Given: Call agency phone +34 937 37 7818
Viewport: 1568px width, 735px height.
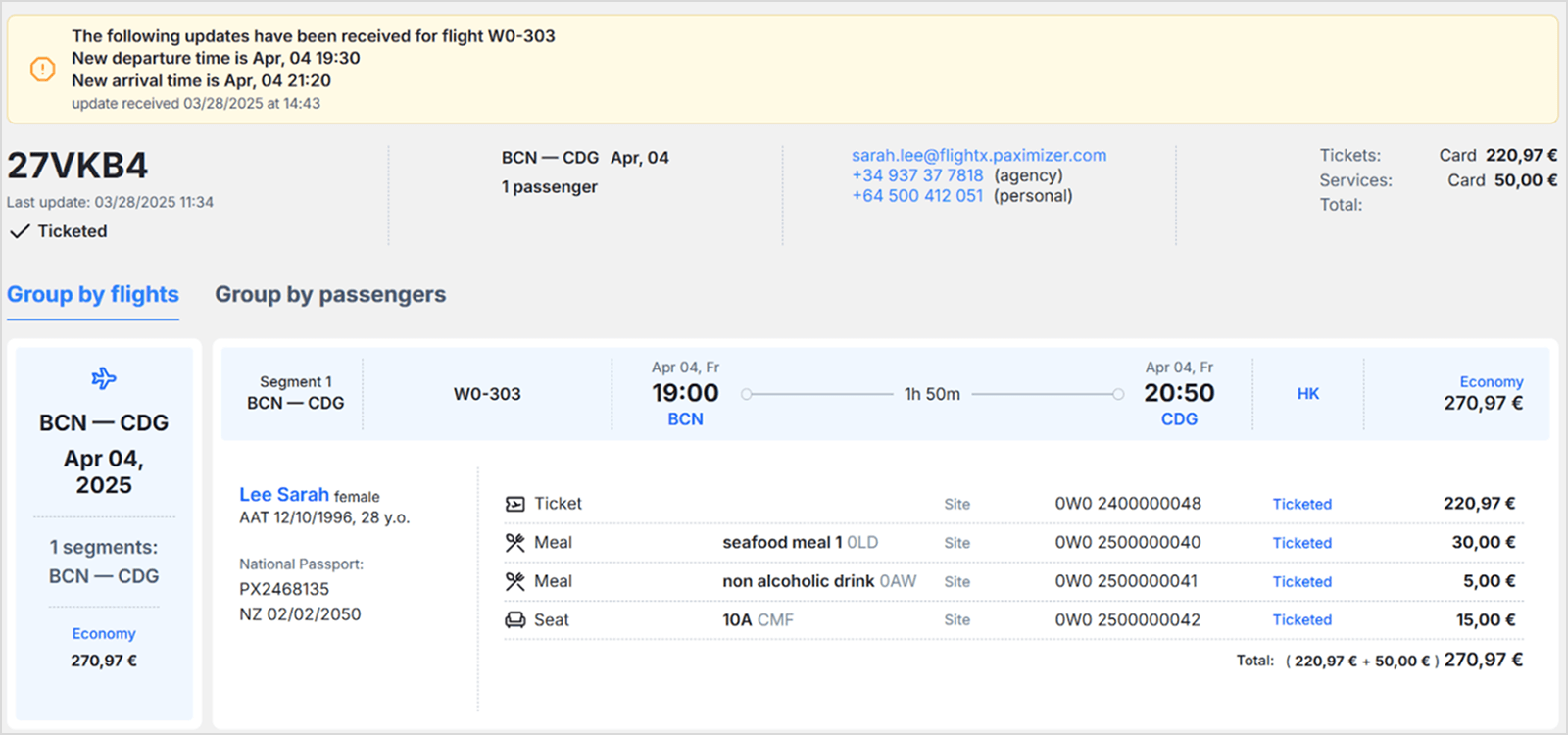Looking at the screenshot, I should 917,175.
